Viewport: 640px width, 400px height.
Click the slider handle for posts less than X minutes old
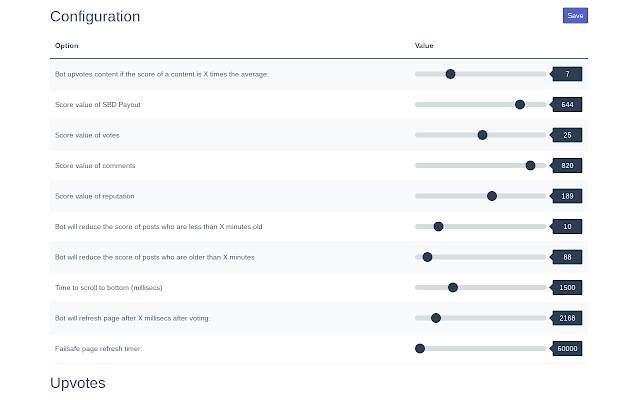coord(438,227)
